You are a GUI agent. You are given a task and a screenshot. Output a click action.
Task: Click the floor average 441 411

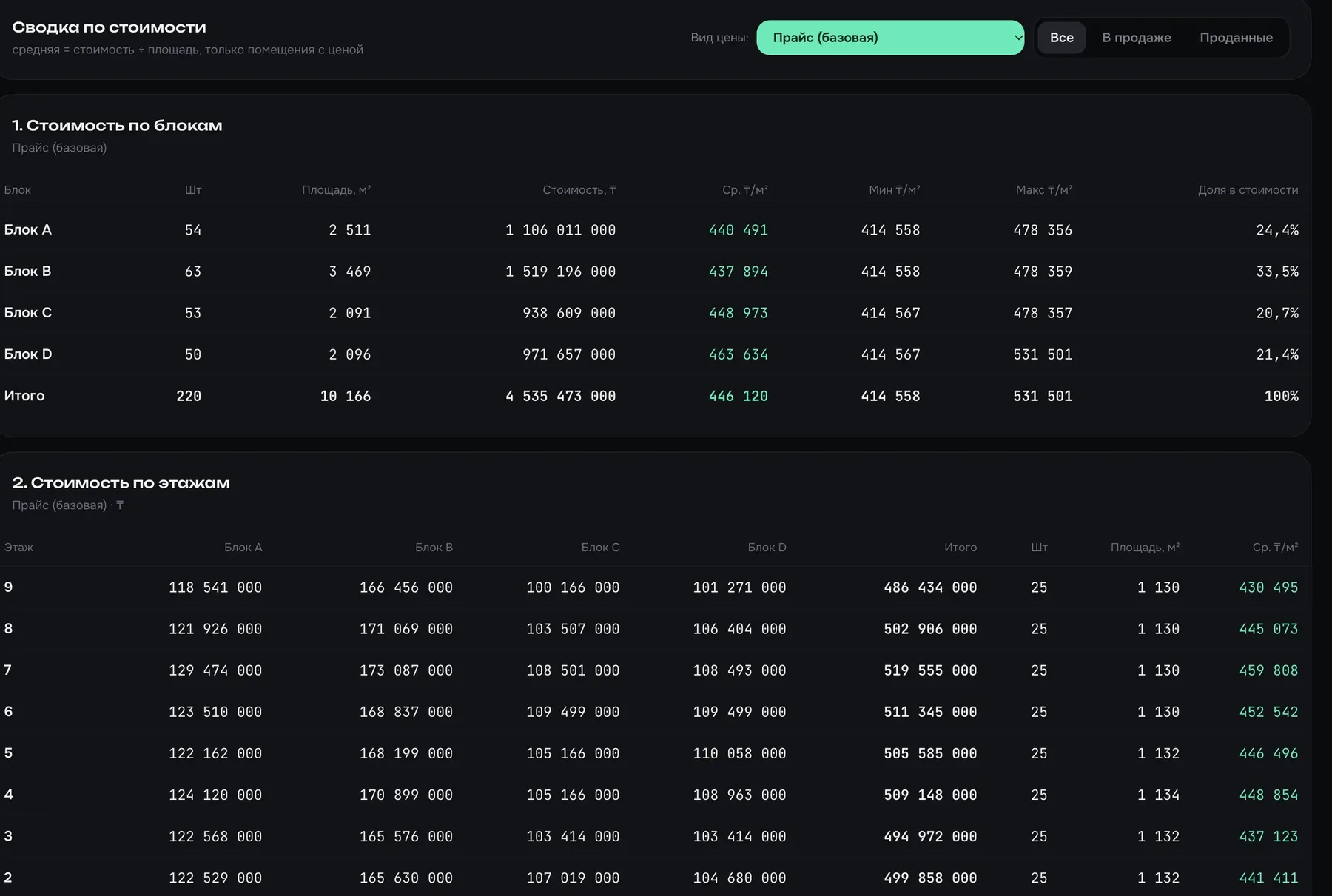click(x=1268, y=878)
